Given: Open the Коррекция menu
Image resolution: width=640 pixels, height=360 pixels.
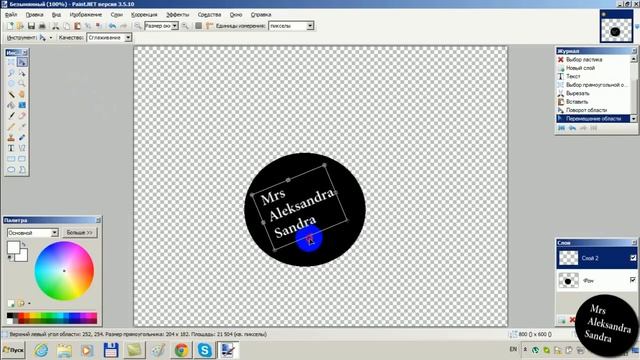Looking at the screenshot, I should 144,15.
